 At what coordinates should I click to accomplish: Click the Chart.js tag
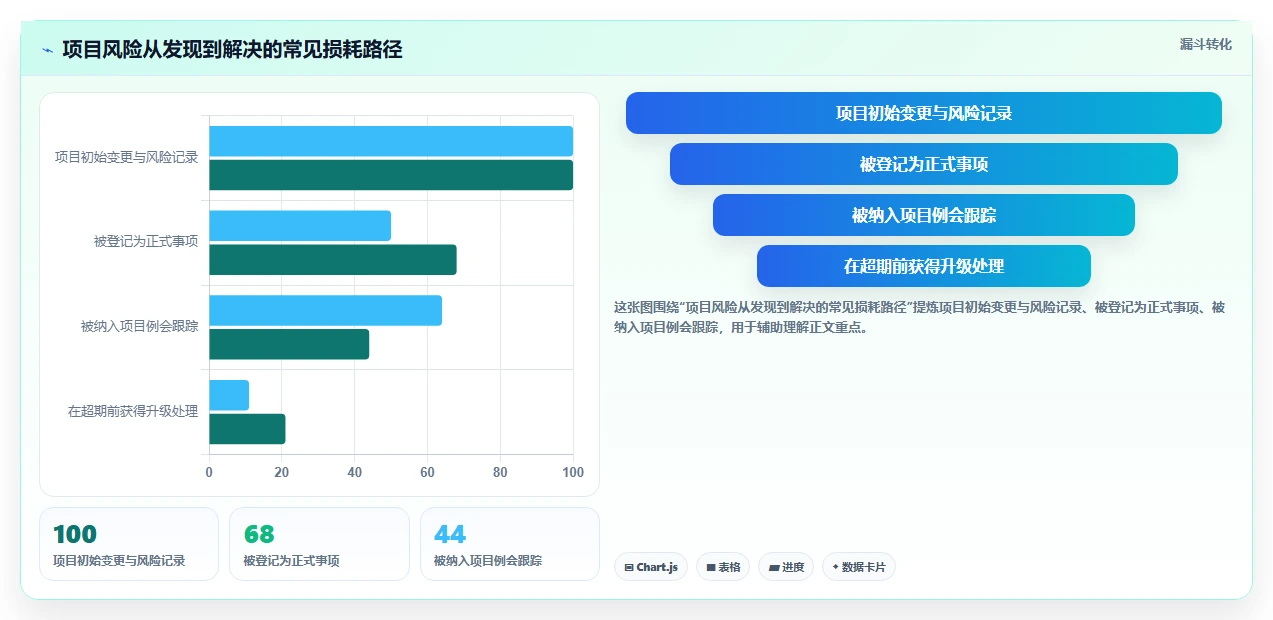coord(651,567)
